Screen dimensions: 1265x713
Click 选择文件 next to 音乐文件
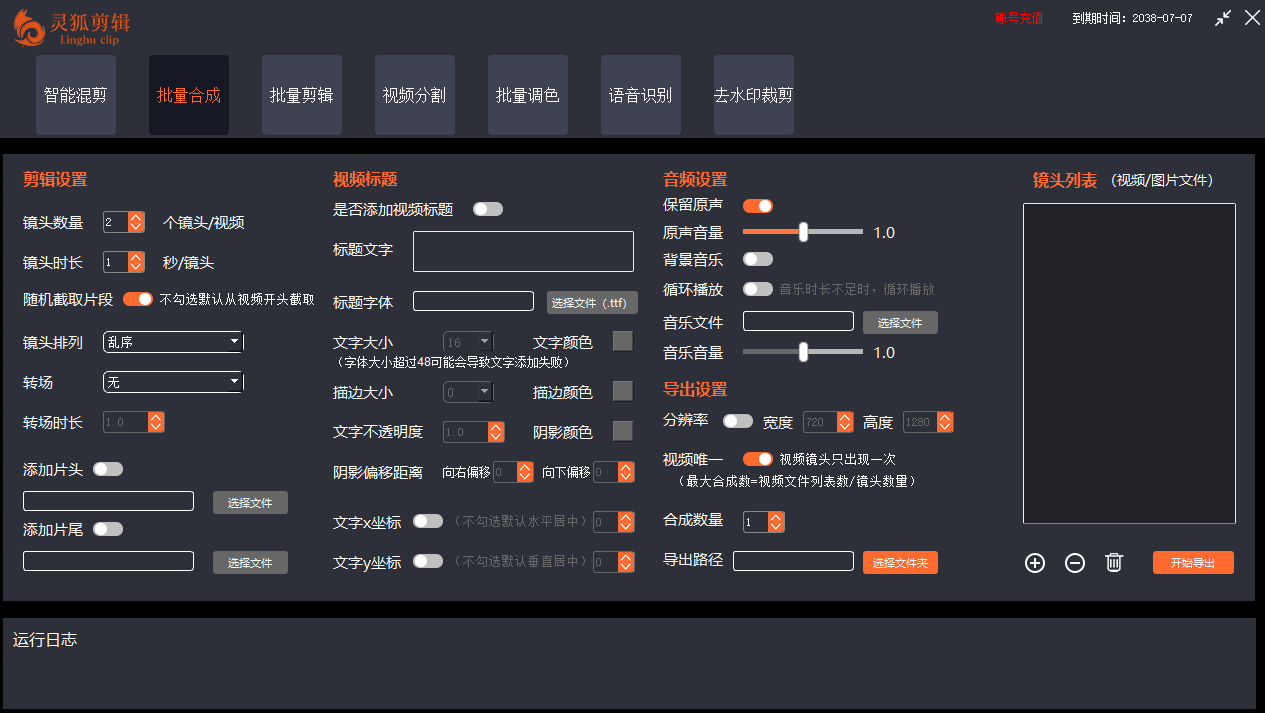899,322
